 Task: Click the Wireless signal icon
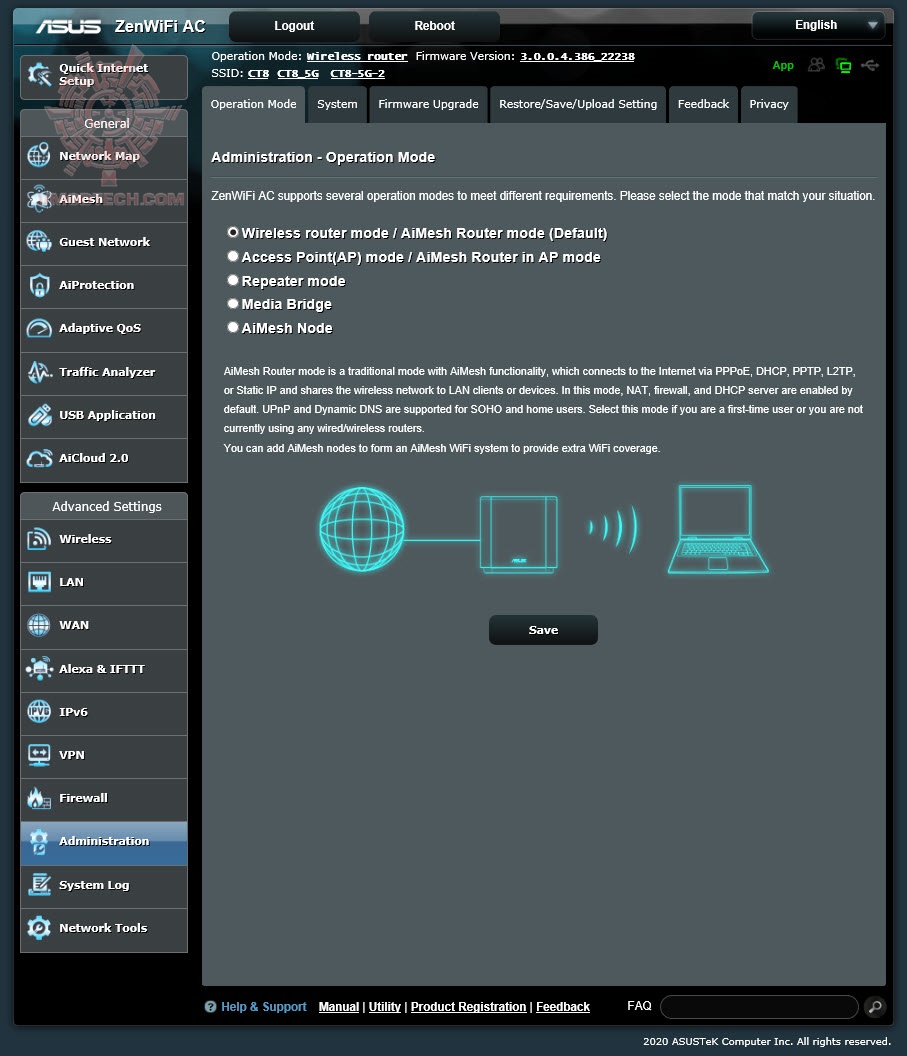pos(39,539)
